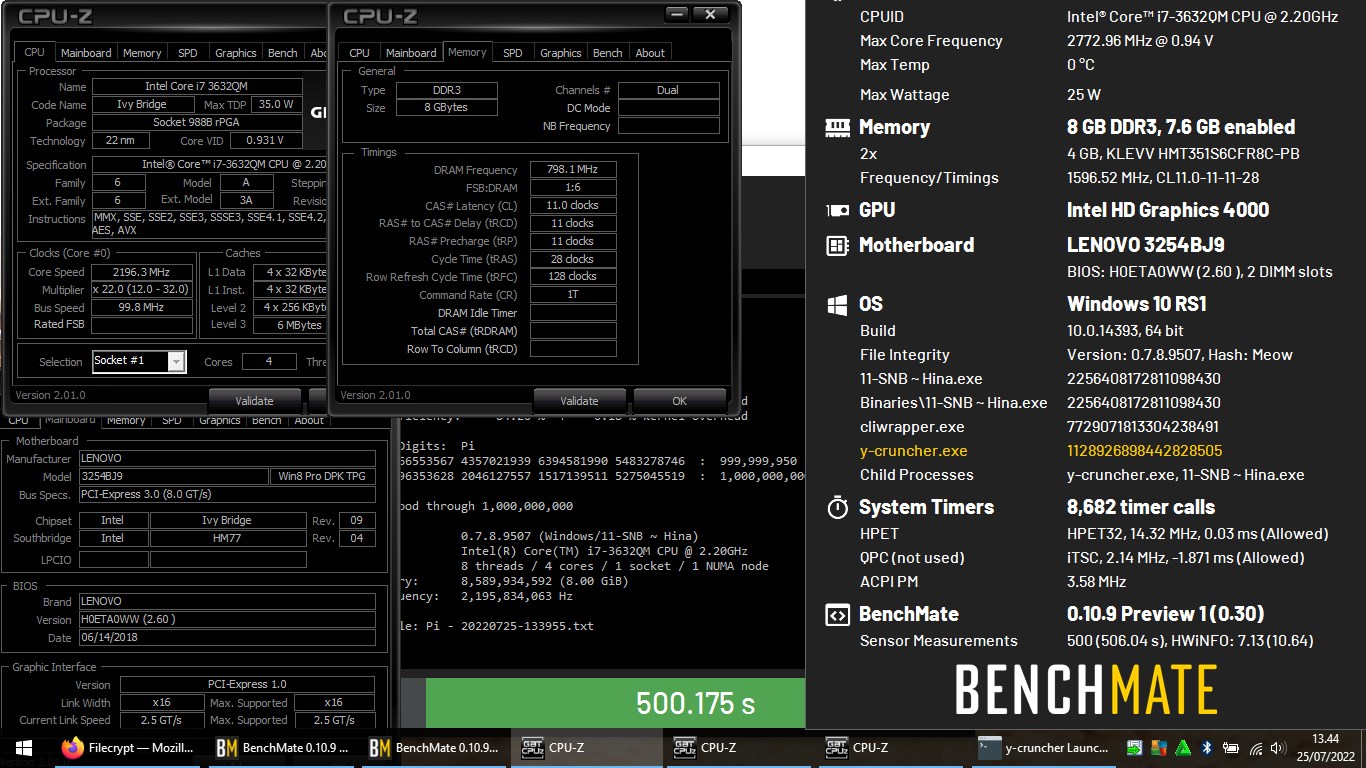Click the Command Rate 1T value

pos(573,295)
